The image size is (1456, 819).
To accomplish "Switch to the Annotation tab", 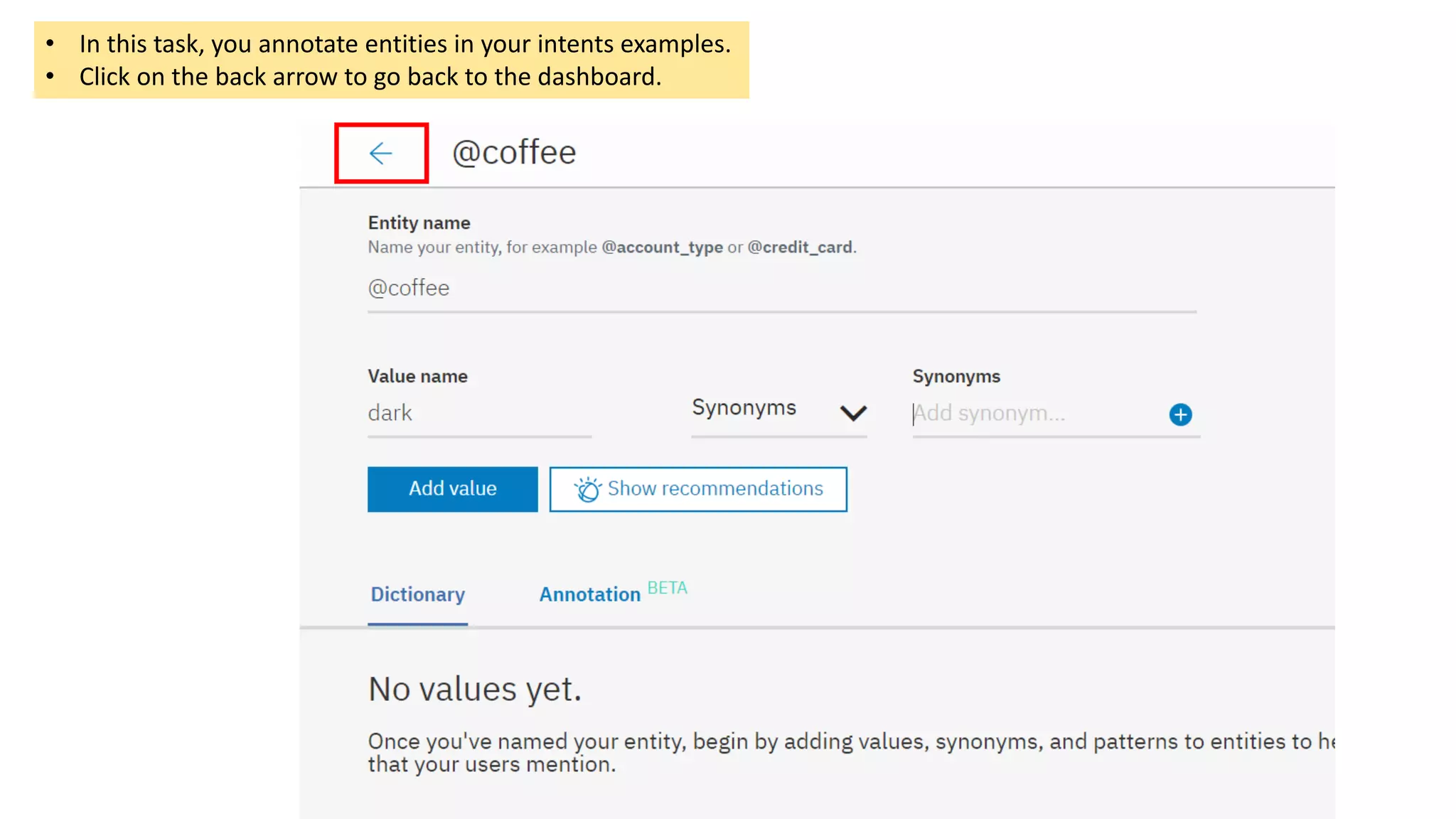I will (x=589, y=594).
